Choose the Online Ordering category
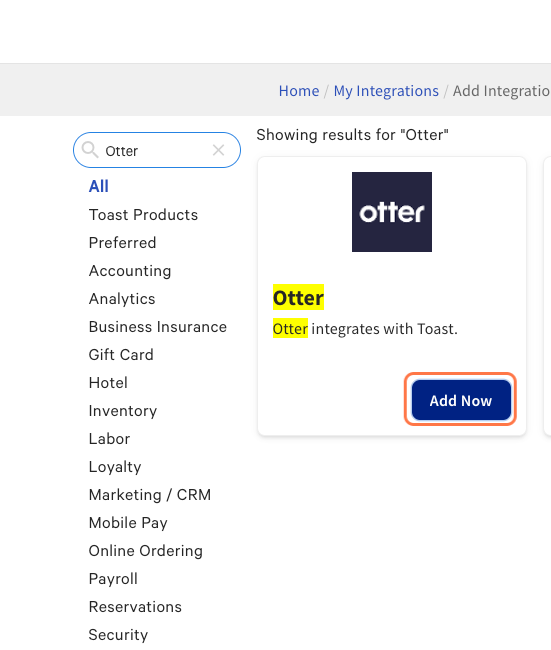 tap(146, 551)
